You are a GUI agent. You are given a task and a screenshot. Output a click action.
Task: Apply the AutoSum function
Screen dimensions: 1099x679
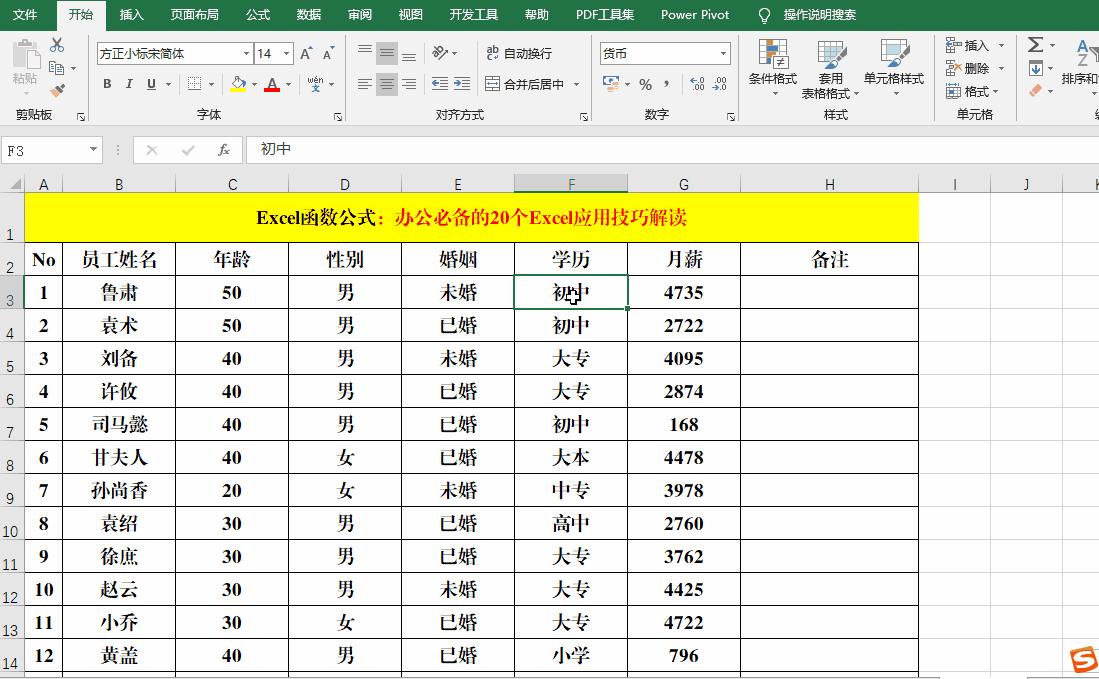pyautogui.click(x=1035, y=45)
